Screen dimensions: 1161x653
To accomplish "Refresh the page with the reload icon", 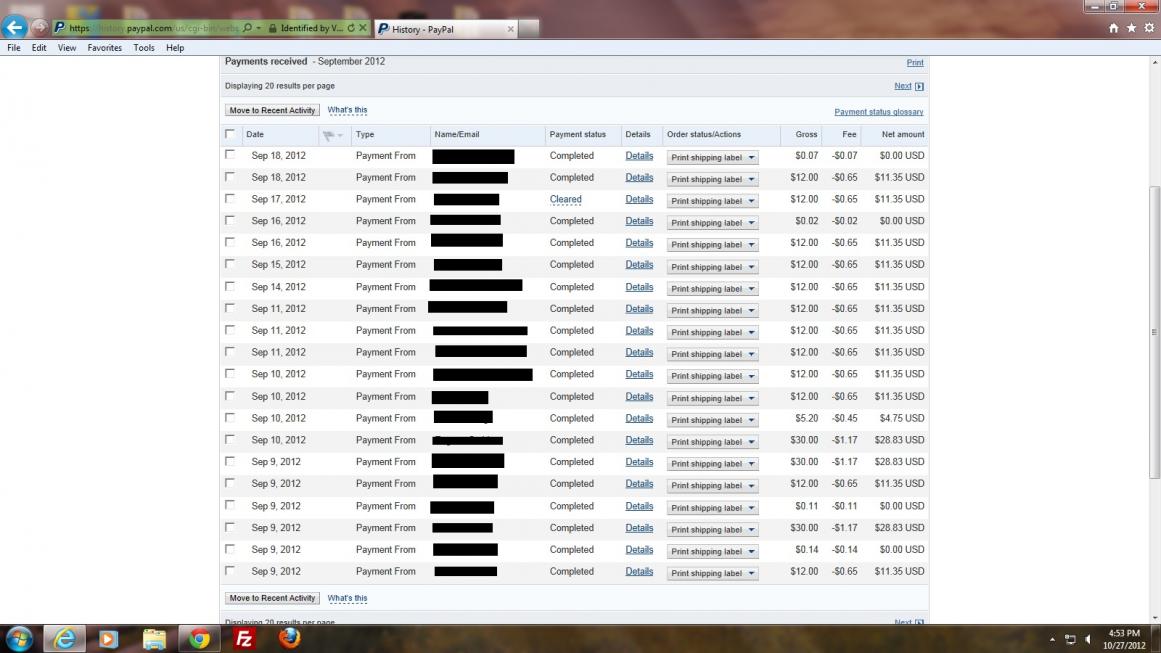I will [351, 28].
